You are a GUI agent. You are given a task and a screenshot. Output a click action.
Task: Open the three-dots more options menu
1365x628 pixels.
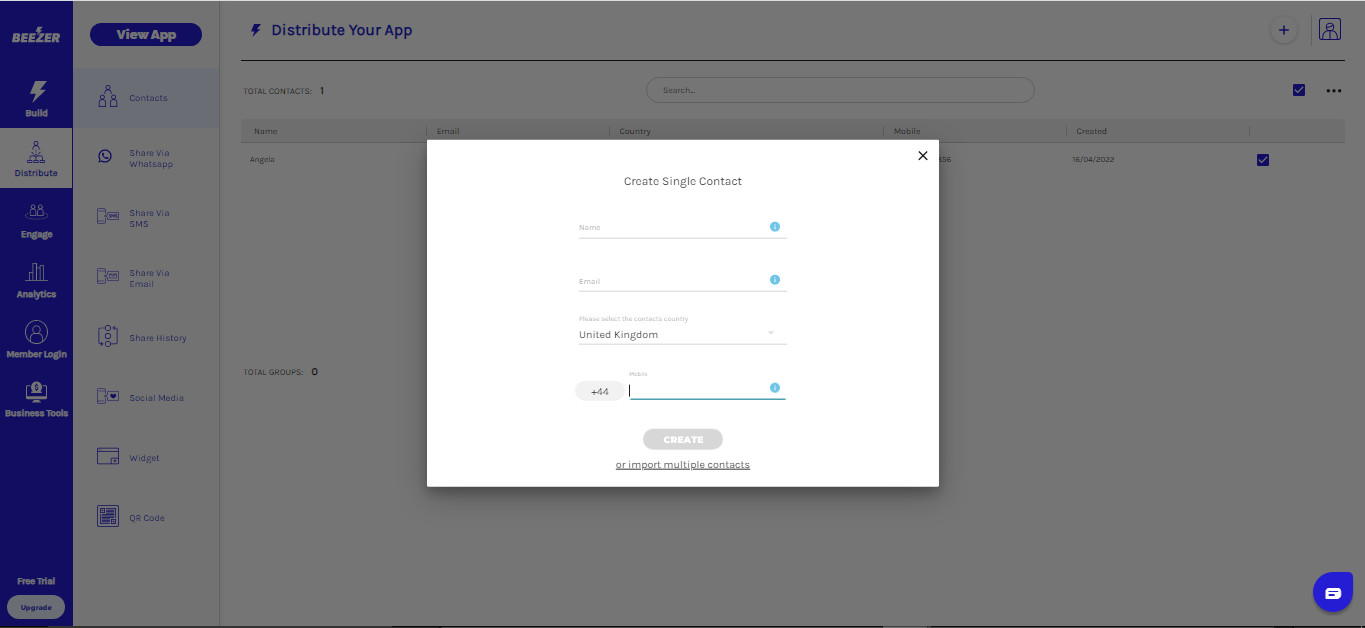(x=1333, y=91)
